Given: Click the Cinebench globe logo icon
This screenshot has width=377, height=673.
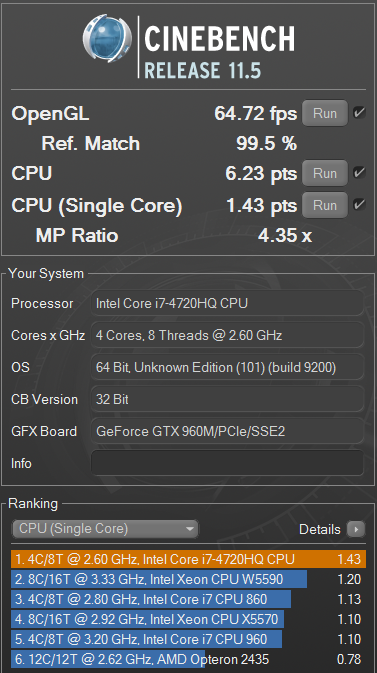Looking at the screenshot, I should 107,39.
